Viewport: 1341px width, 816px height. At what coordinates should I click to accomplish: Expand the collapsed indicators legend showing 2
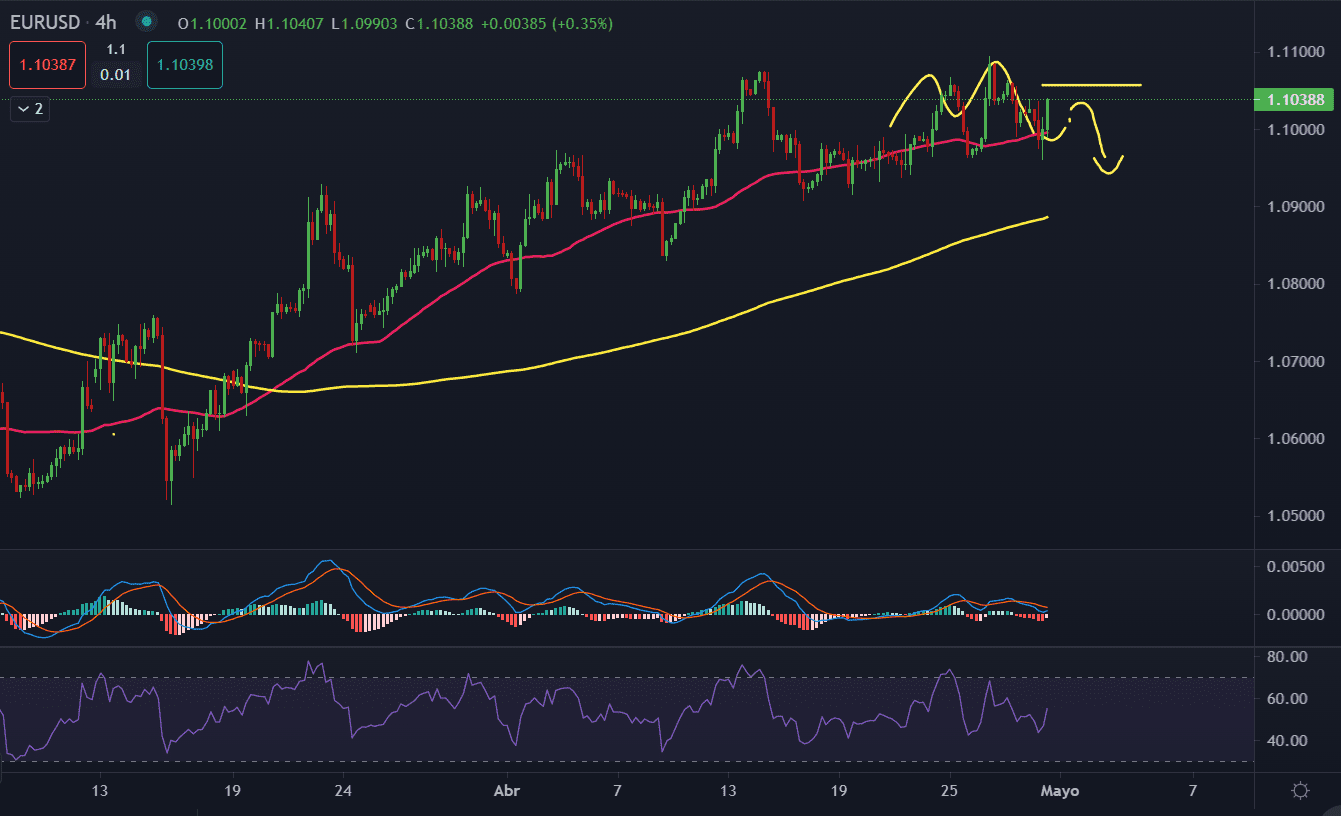tap(30, 109)
